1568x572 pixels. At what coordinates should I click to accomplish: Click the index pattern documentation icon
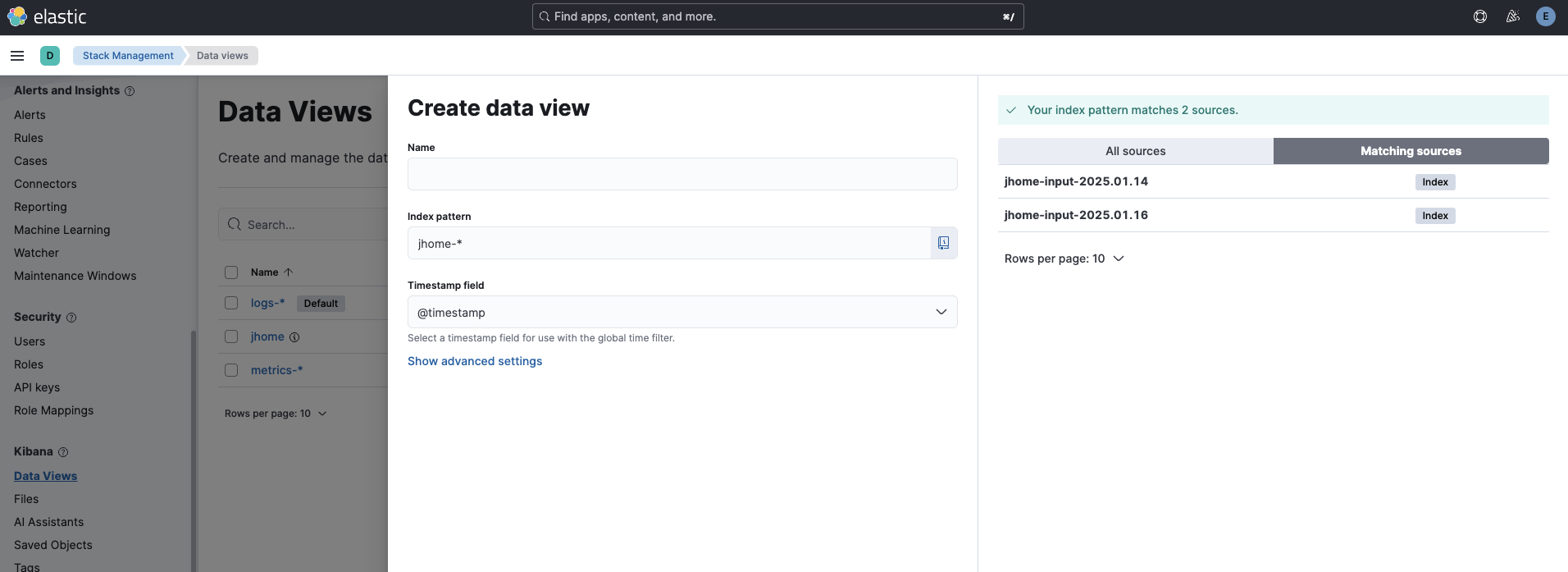pos(944,243)
